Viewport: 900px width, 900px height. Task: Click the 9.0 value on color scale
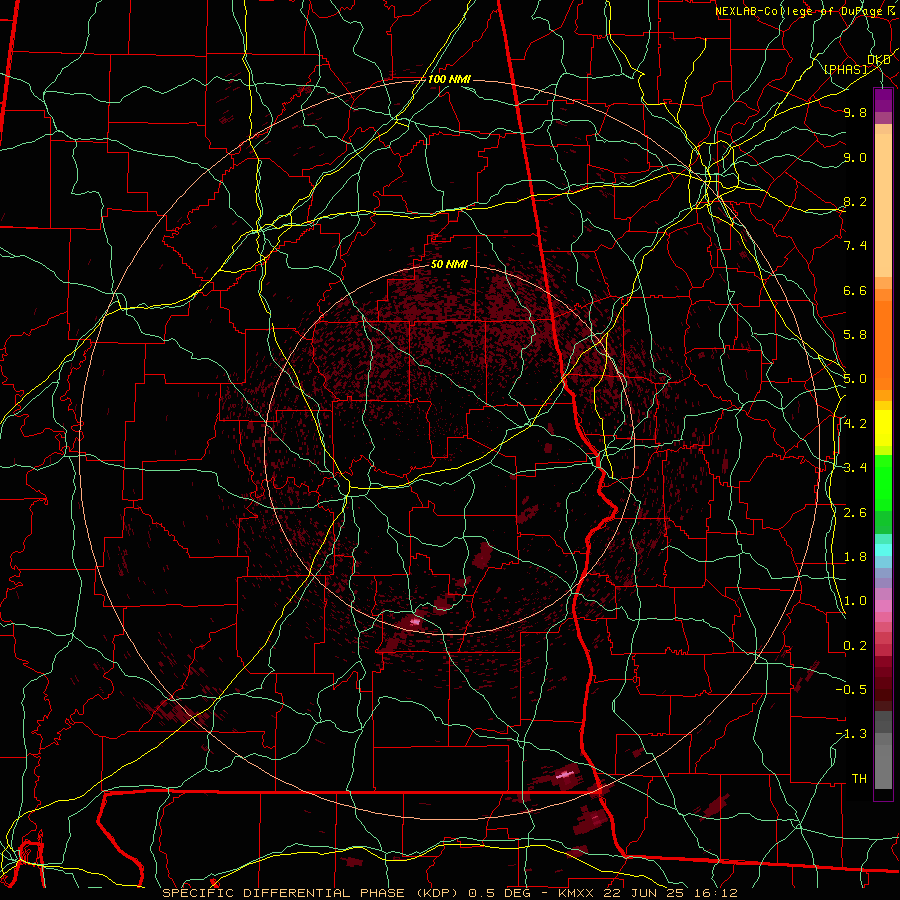pos(855,157)
